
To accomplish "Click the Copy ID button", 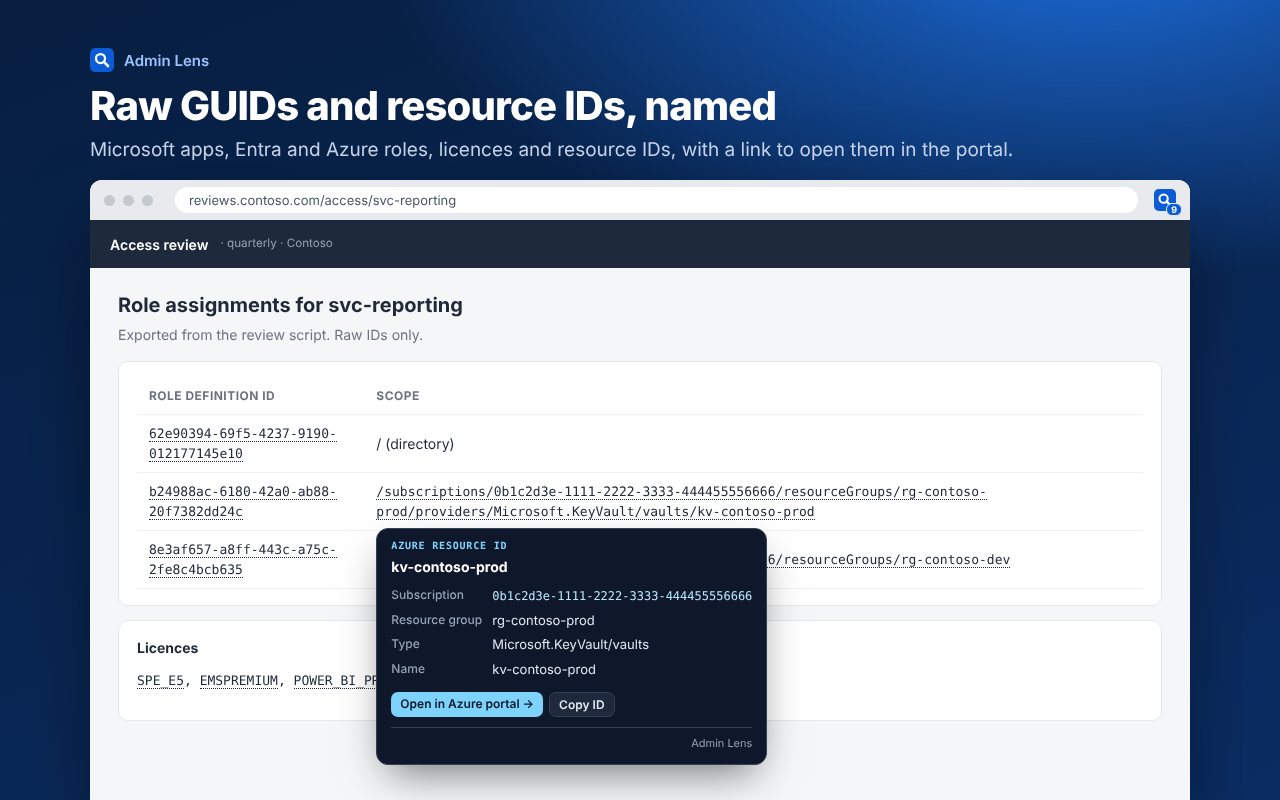I will pyautogui.click(x=582, y=704).
